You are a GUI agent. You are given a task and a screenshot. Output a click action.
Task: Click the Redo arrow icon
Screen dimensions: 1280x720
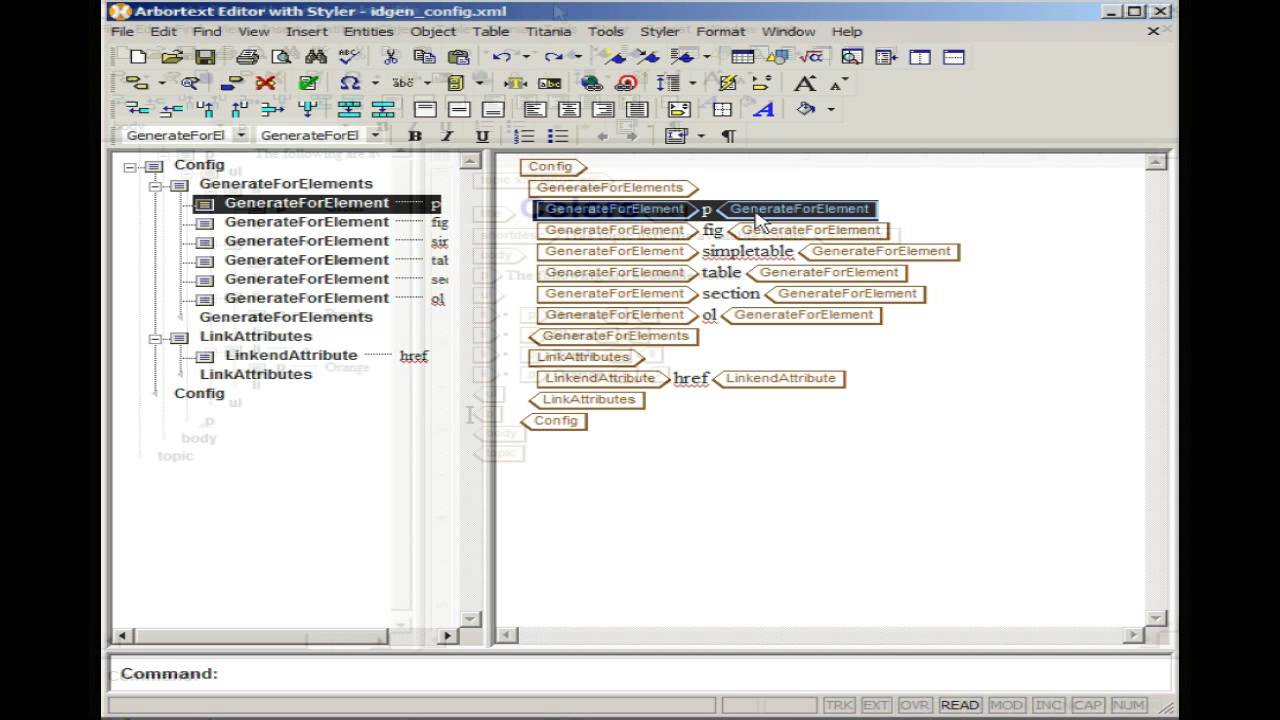point(553,57)
